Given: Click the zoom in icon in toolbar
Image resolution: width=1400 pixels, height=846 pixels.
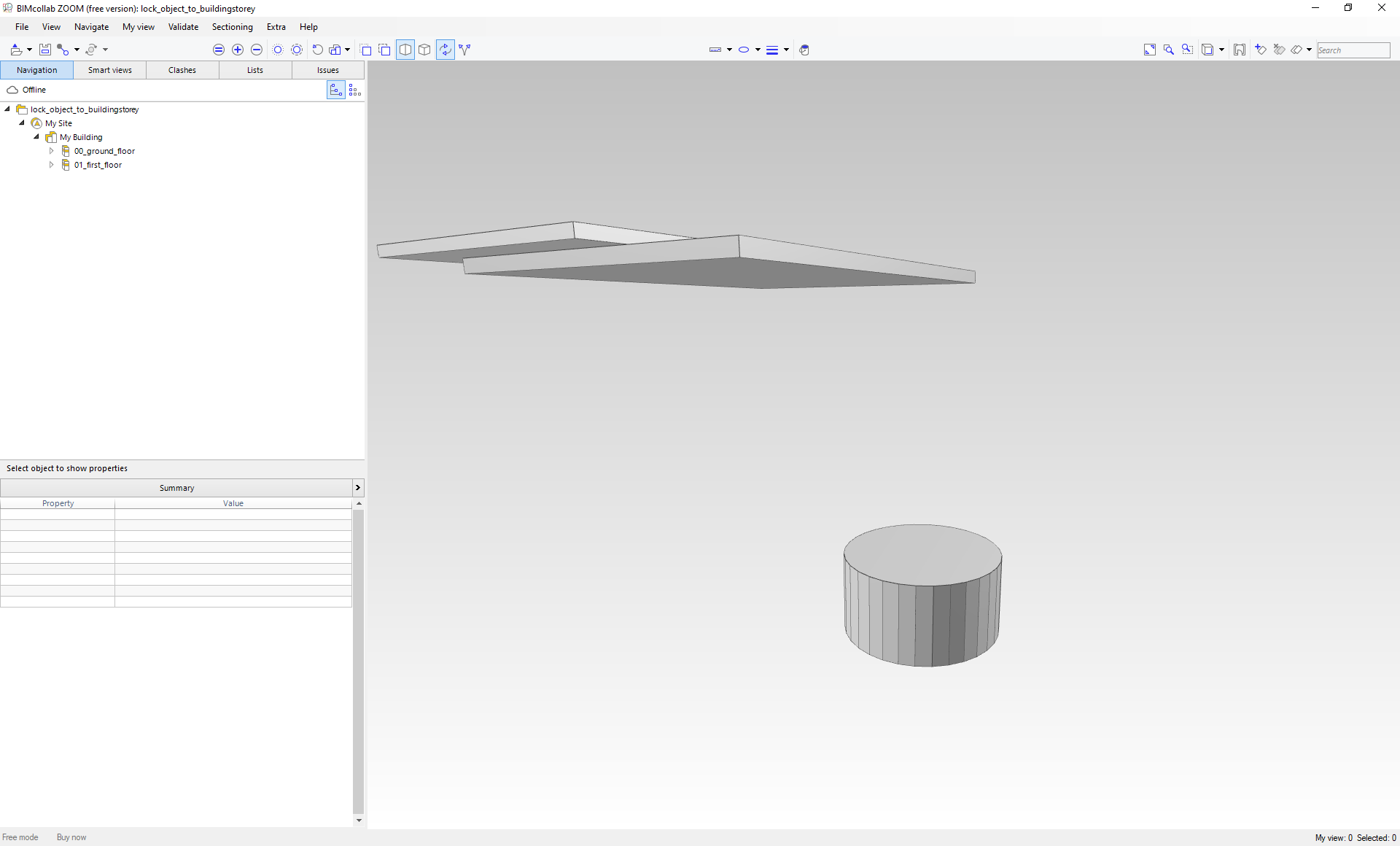Looking at the screenshot, I should [x=237, y=50].
